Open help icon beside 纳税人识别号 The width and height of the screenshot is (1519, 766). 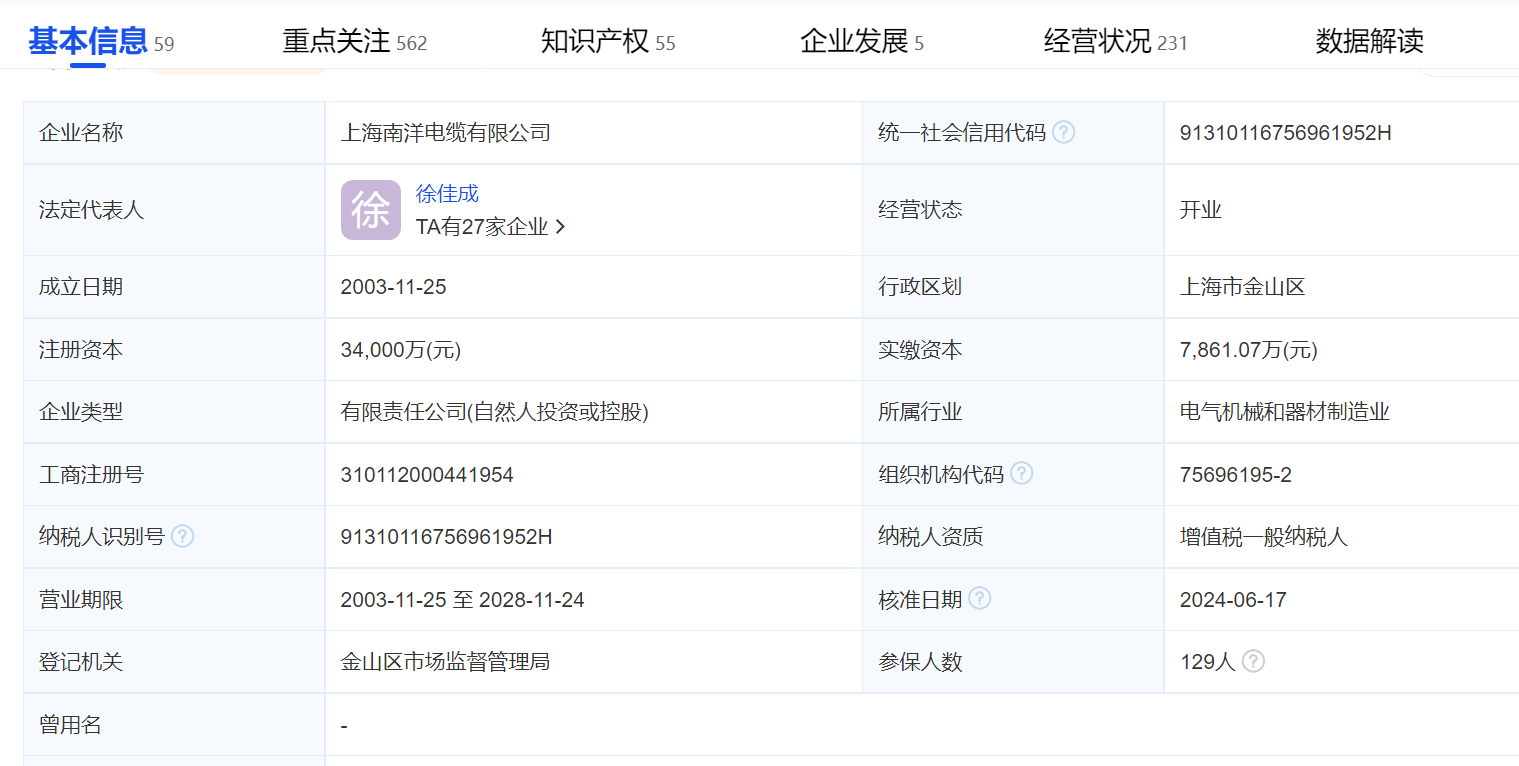tap(182, 536)
